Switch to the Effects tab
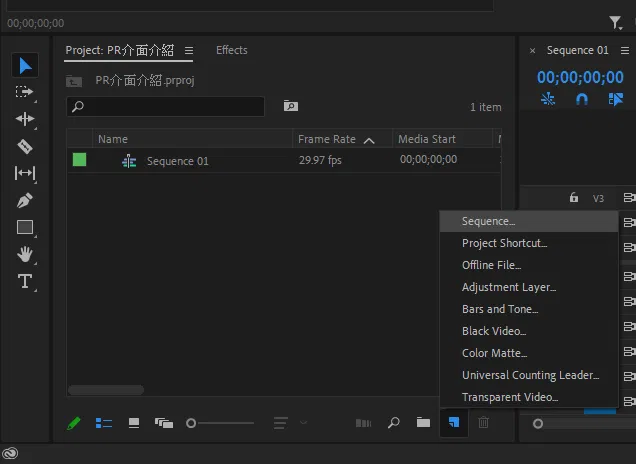 (232, 50)
